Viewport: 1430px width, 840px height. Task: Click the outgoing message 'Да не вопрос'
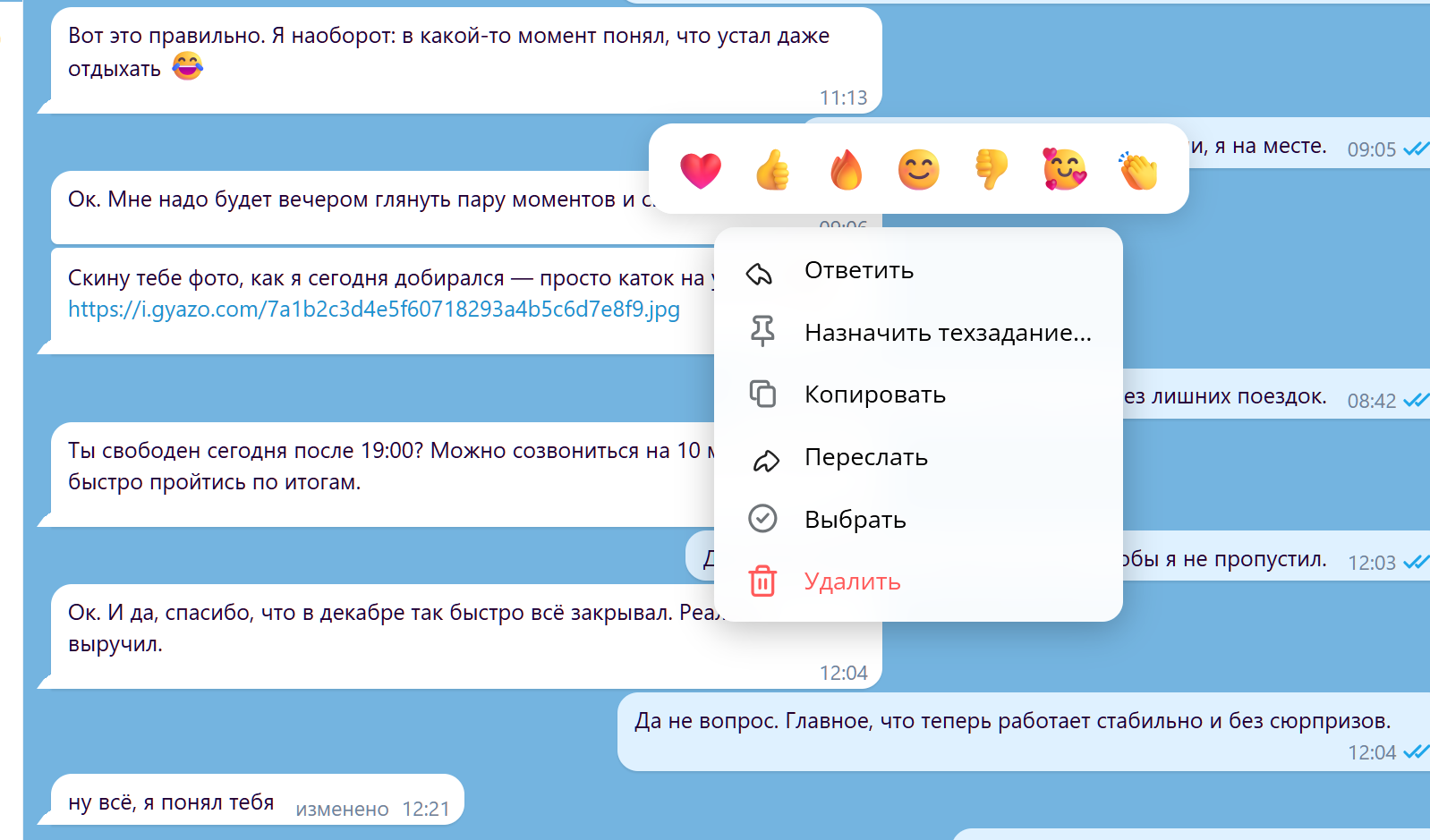[1011, 721]
